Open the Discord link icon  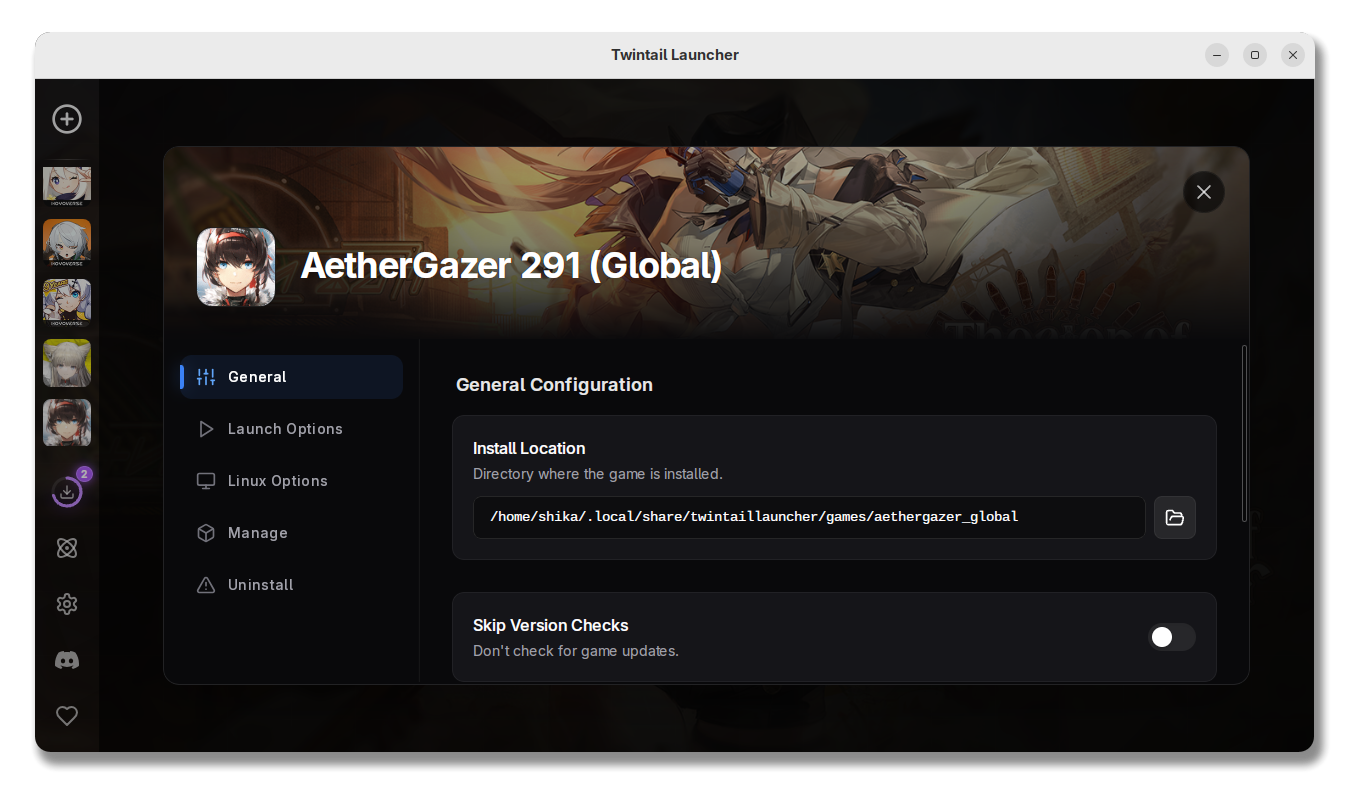tap(67, 660)
